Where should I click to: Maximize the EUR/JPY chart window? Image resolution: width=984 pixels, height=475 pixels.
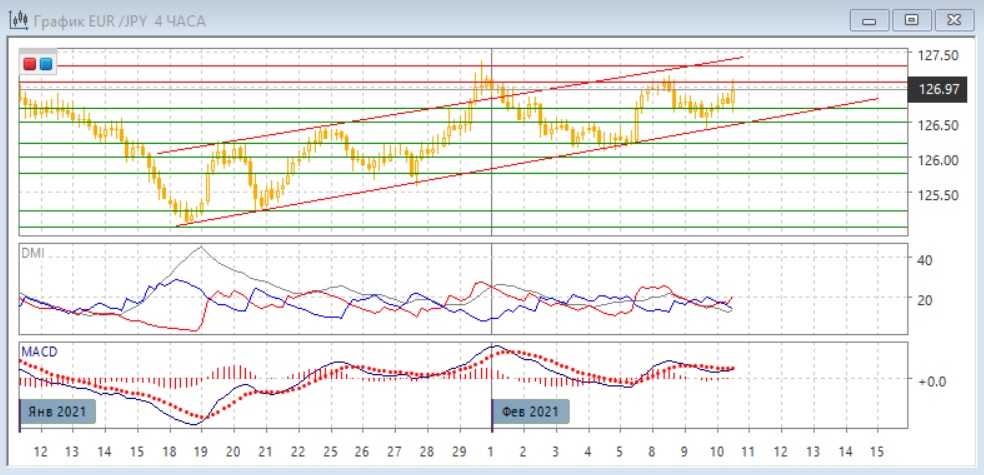pos(911,20)
